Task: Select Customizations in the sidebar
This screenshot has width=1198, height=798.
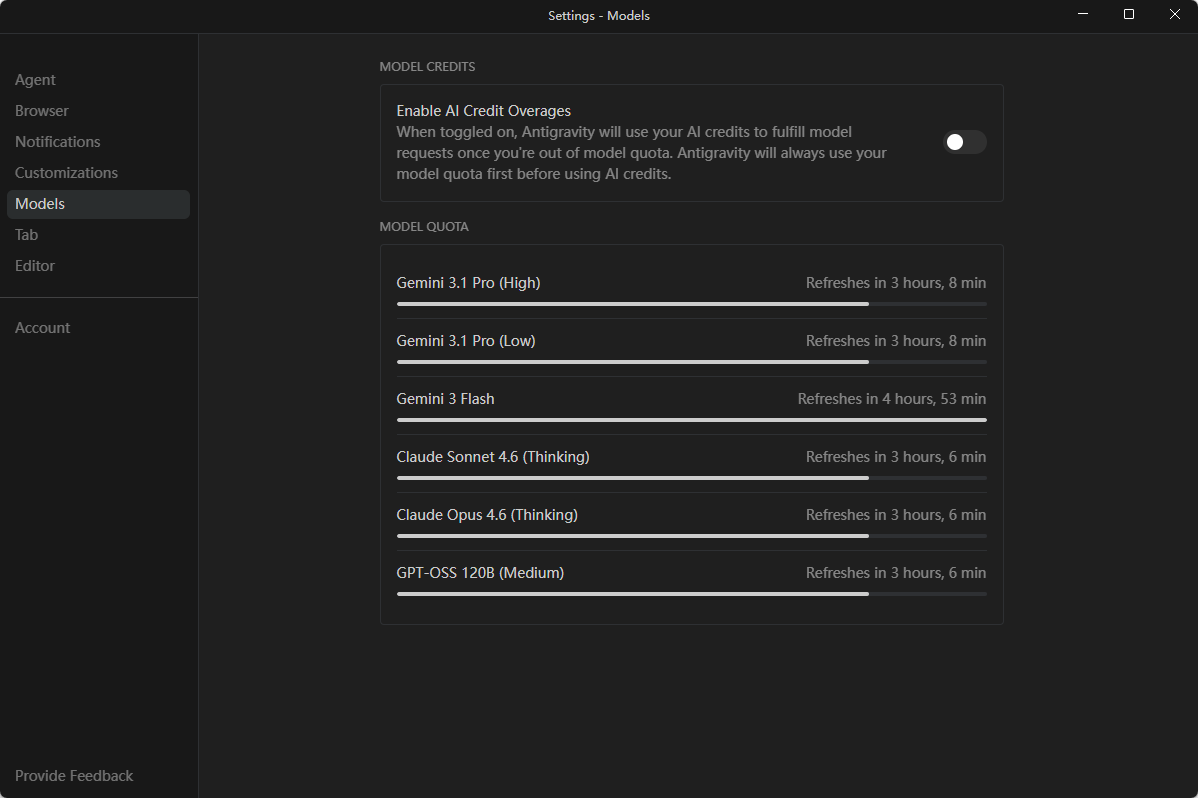Action: [66, 173]
